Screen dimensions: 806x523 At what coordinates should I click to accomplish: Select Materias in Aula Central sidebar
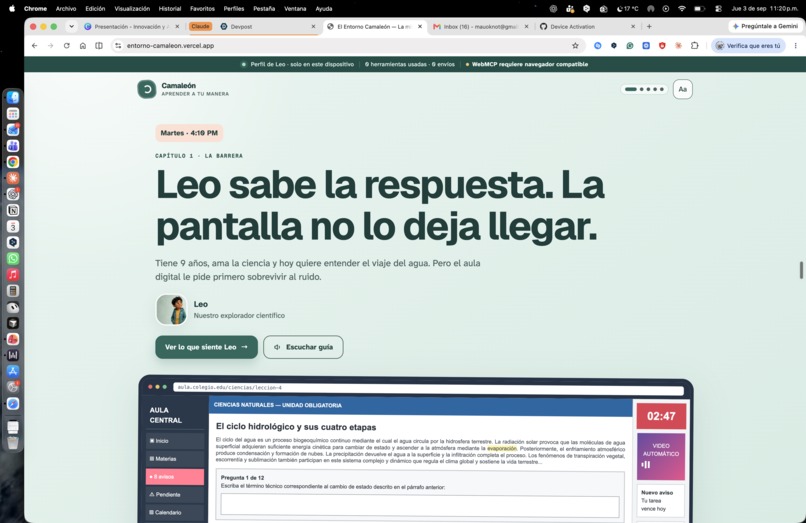175,459
